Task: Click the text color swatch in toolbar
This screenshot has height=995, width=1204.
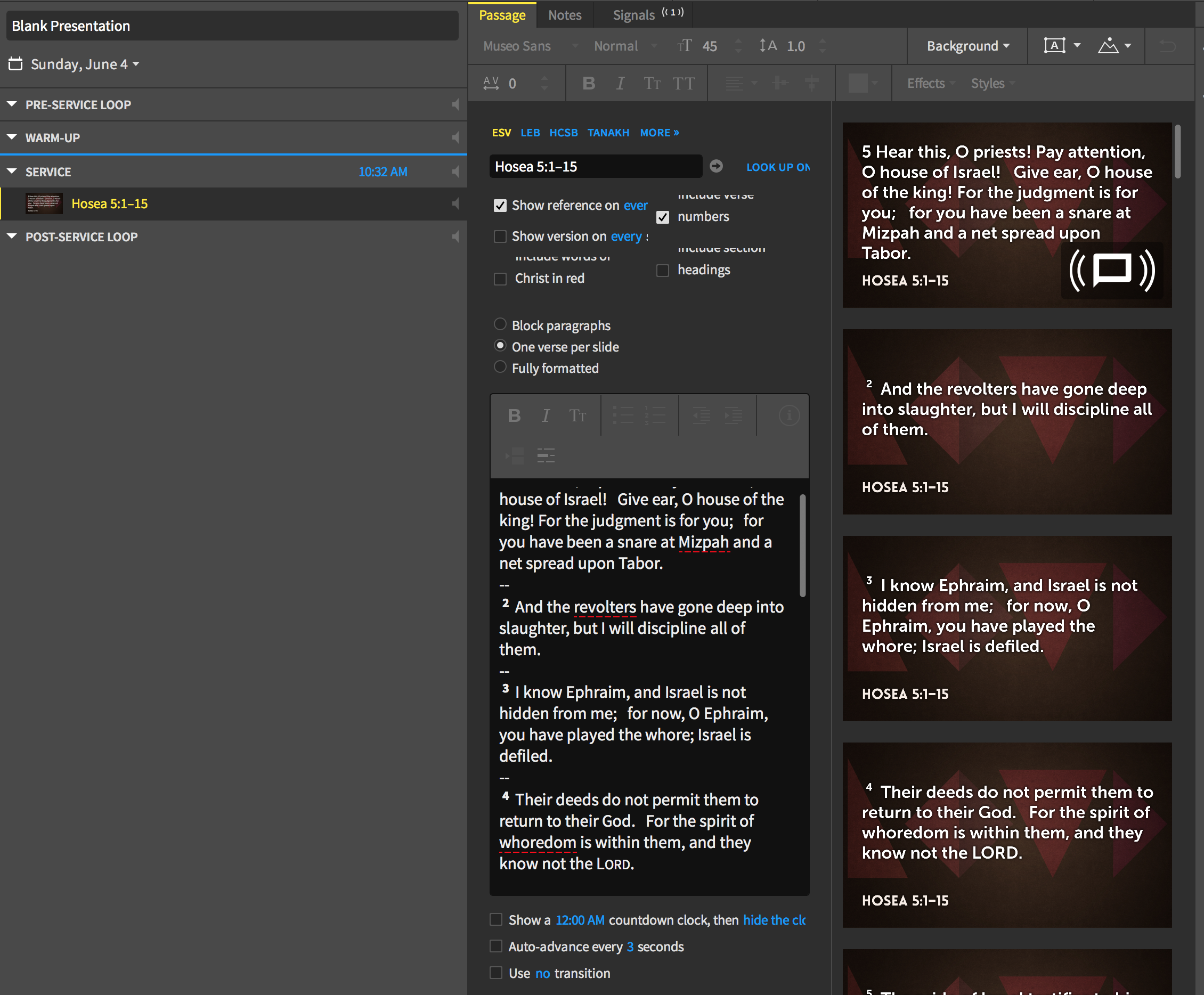Action: (858, 84)
